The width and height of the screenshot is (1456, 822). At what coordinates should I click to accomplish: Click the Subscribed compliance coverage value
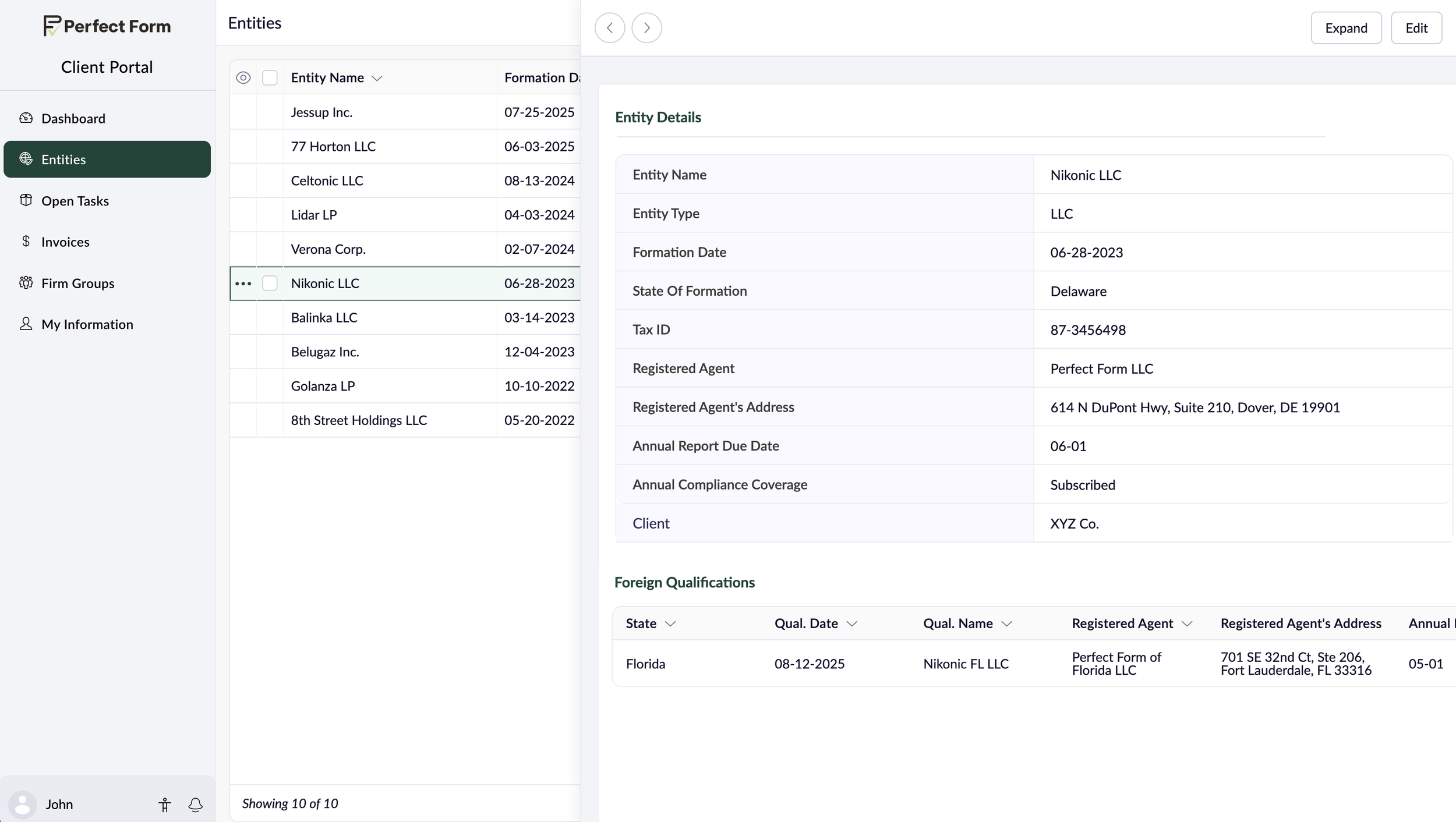pos(1083,485)
